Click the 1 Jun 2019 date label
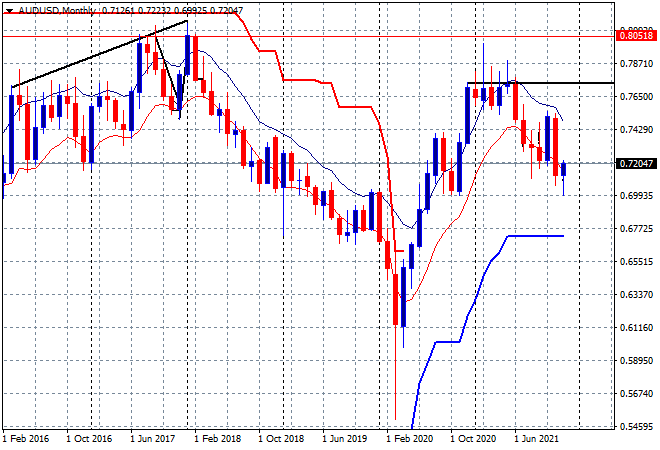Screen dimensions: 660x450 click(345, 439)
